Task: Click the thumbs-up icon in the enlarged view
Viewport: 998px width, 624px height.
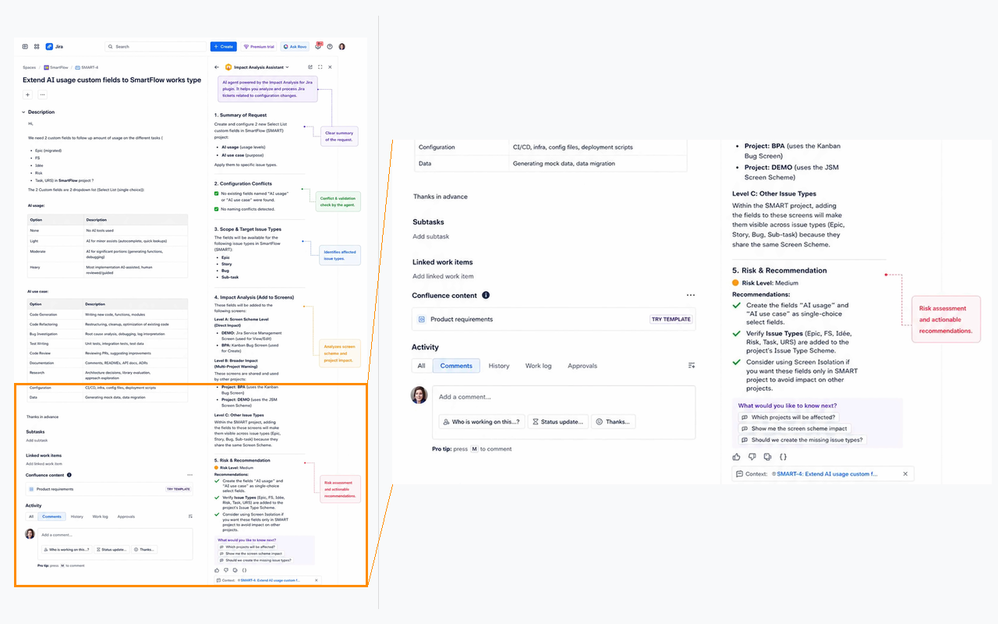Action: [736, 457]
